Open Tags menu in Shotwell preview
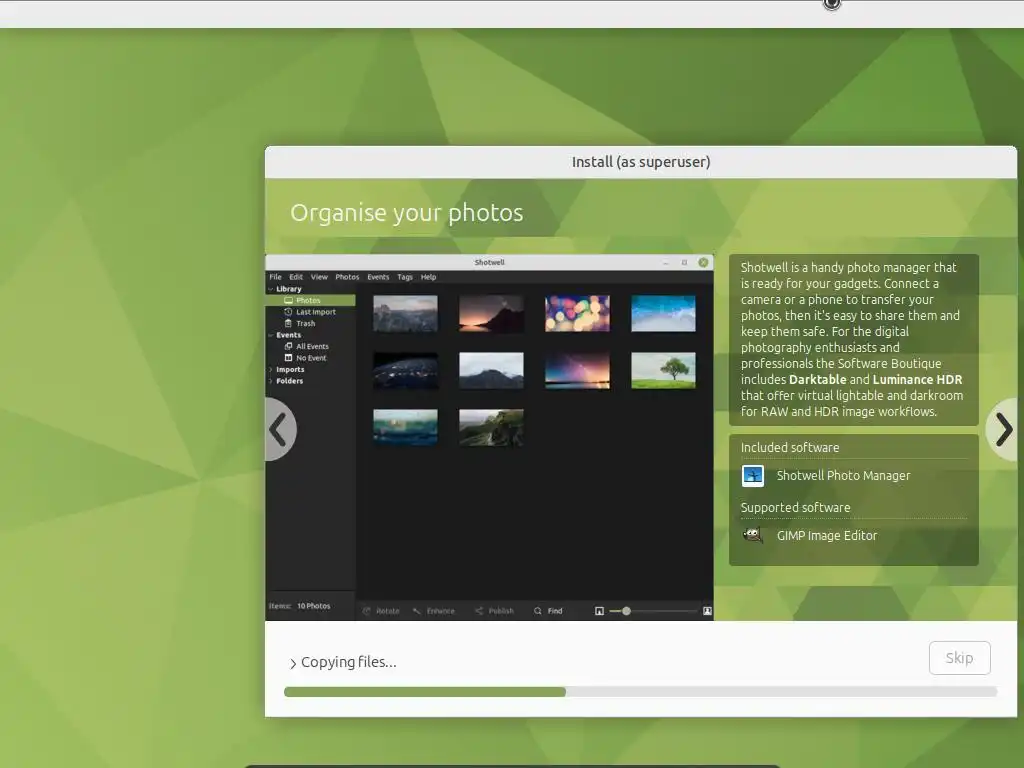The width and height of the screenshot is (1024, 768). pyautogui.click(x=405, y=277)
